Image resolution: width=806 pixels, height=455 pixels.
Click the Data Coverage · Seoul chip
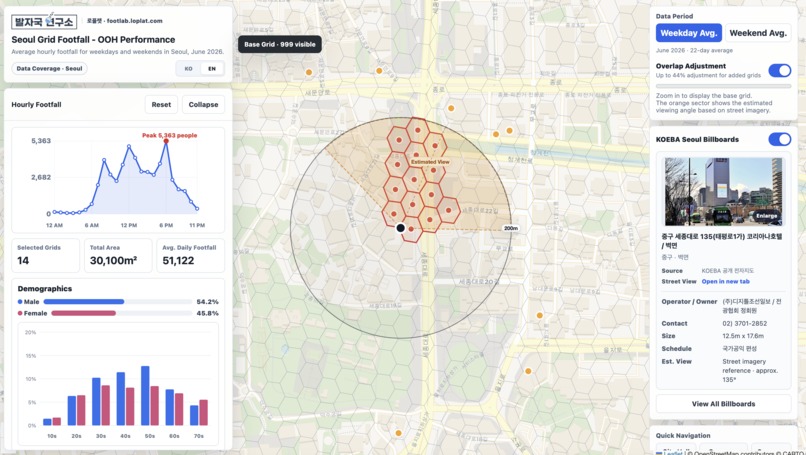[x=49, y=68]
